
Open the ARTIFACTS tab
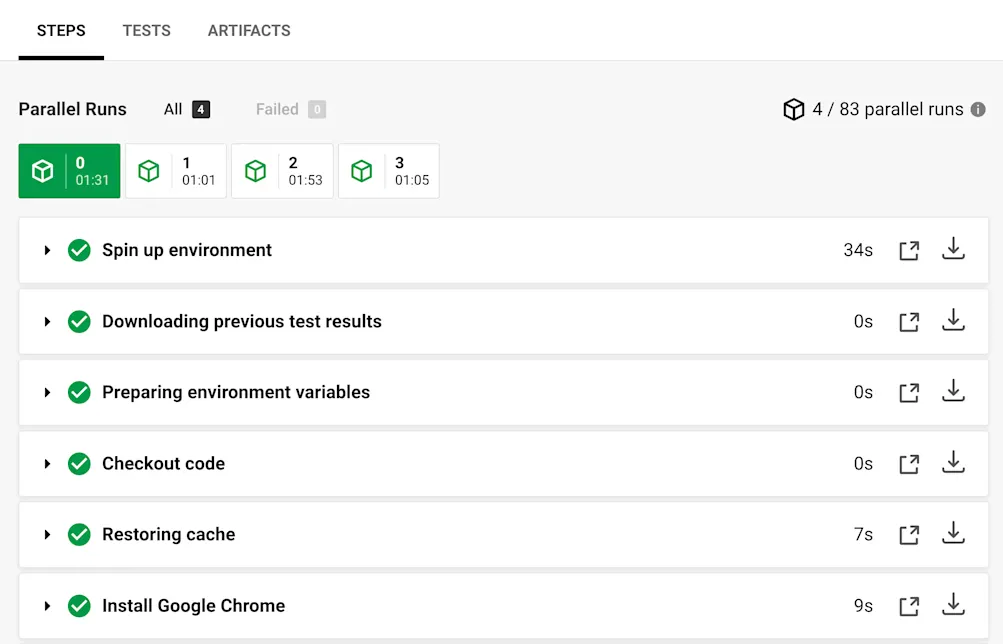pyautogui.click(x=249, y=30)
